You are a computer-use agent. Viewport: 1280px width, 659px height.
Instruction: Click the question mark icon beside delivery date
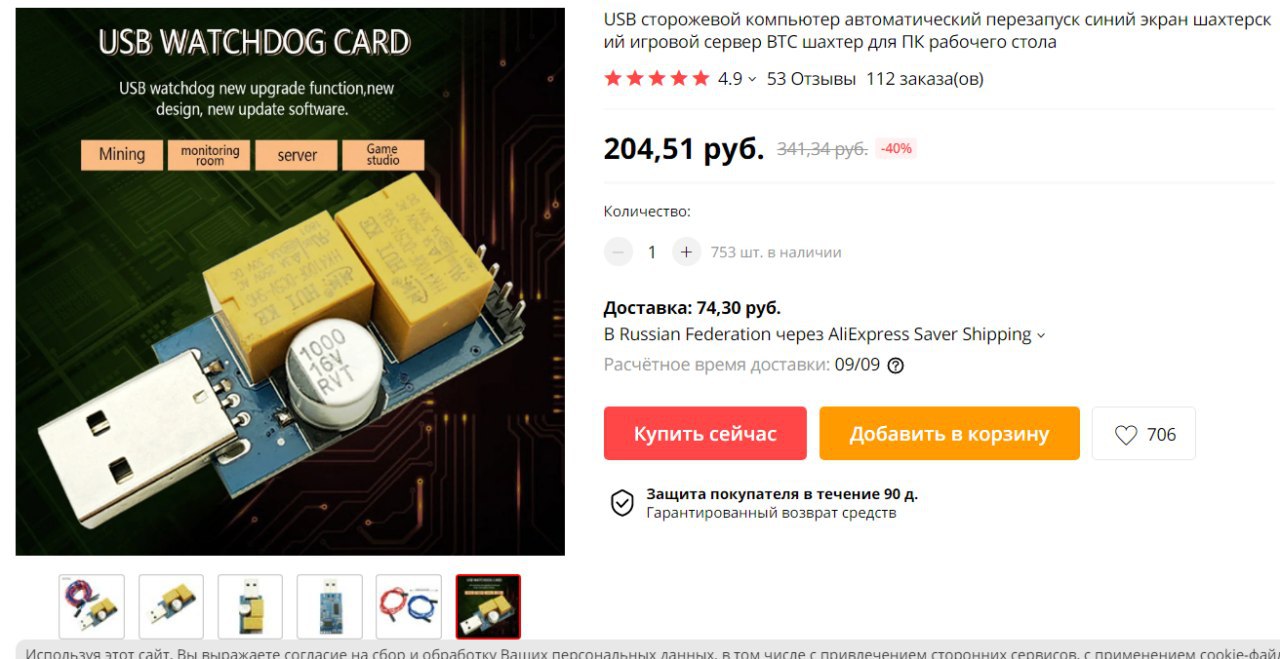(x=896, y=365)
